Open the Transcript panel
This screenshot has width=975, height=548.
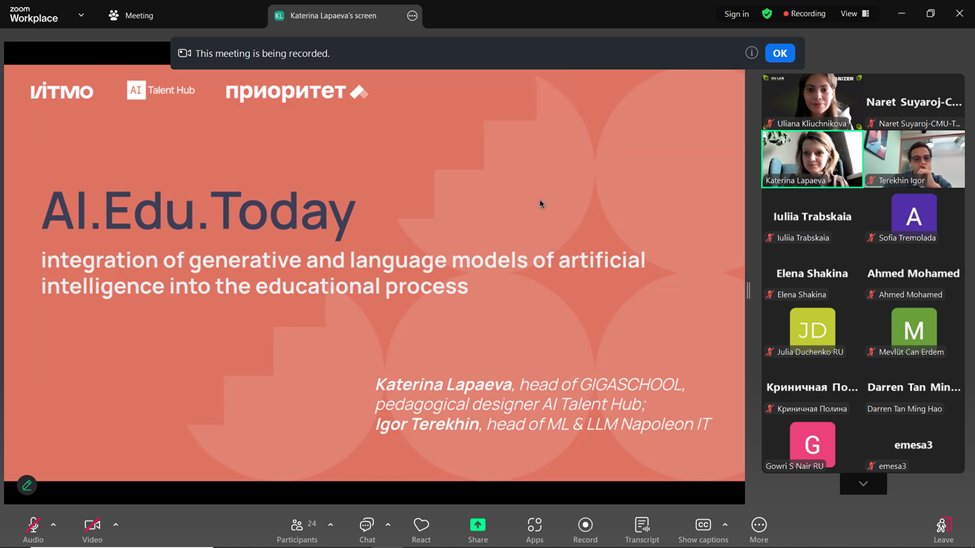coord(642,530)
